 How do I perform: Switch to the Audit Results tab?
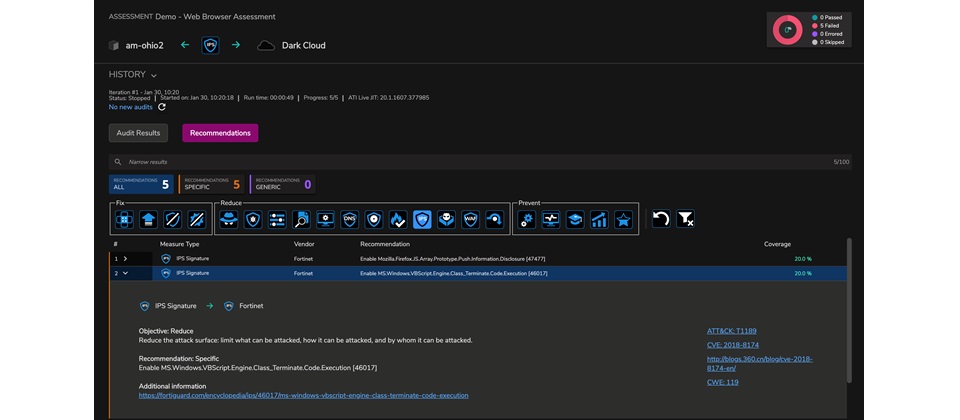138,133
